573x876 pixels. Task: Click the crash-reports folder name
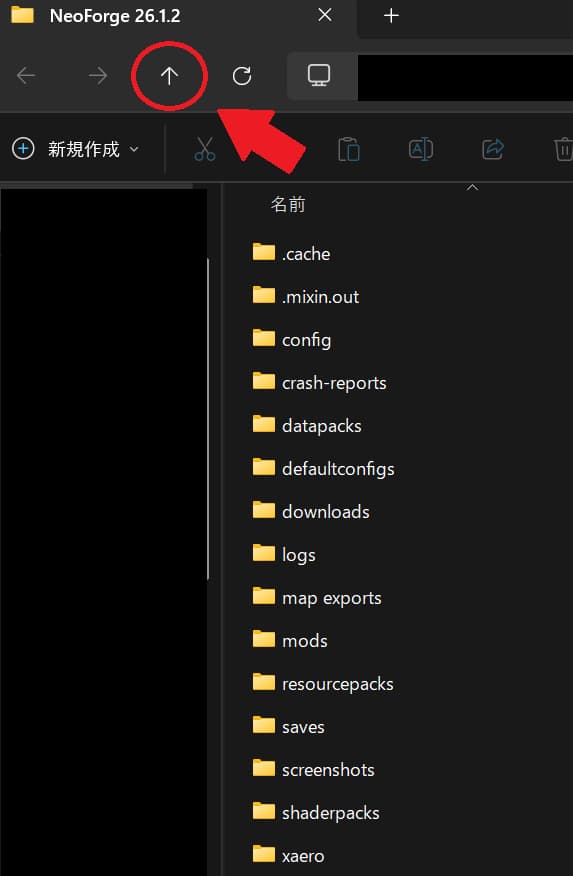[x=334, y=383]
